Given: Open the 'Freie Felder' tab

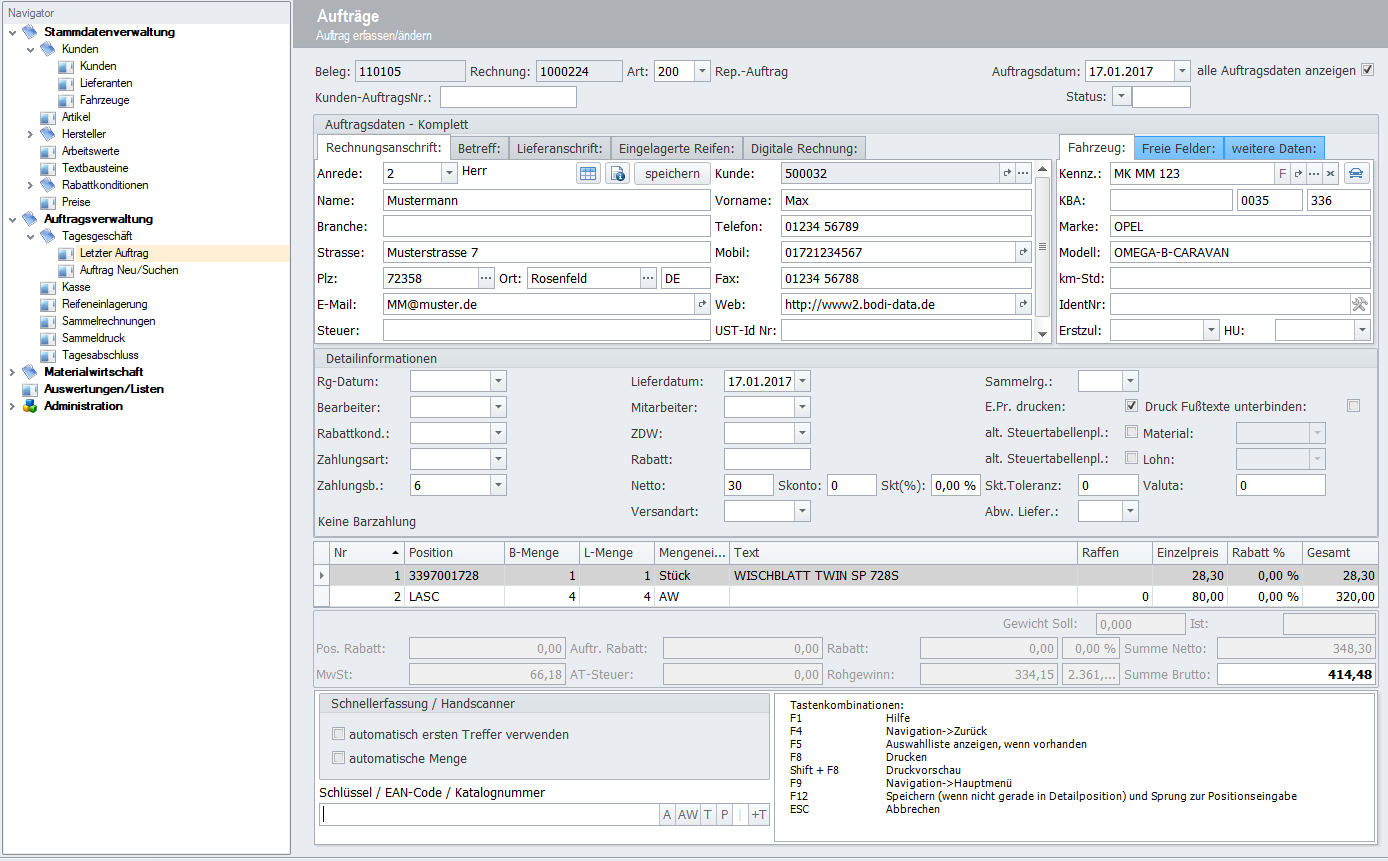Looking at the screenshot, I should pyautogui.click(x=1178, y=148).
